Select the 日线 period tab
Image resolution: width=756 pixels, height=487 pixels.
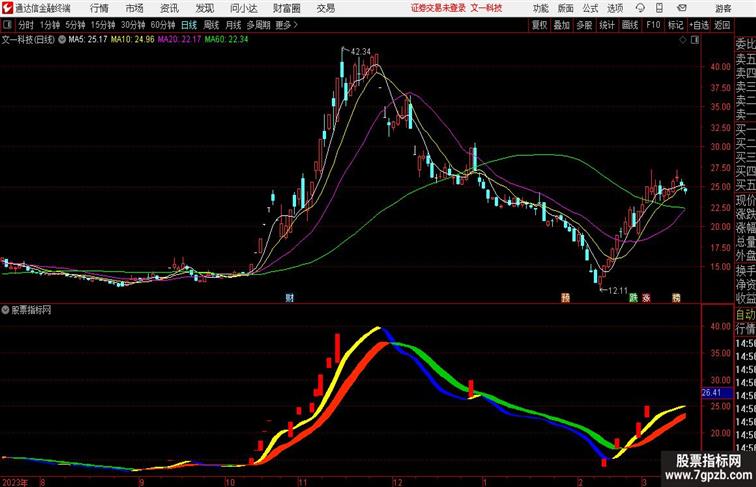click(189, 25)
